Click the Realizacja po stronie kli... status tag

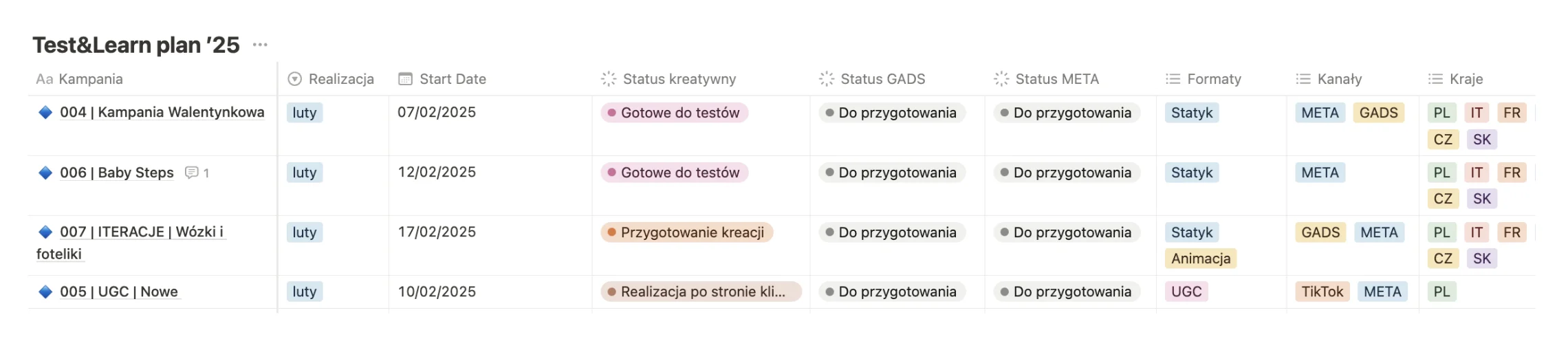pos(701,291)
